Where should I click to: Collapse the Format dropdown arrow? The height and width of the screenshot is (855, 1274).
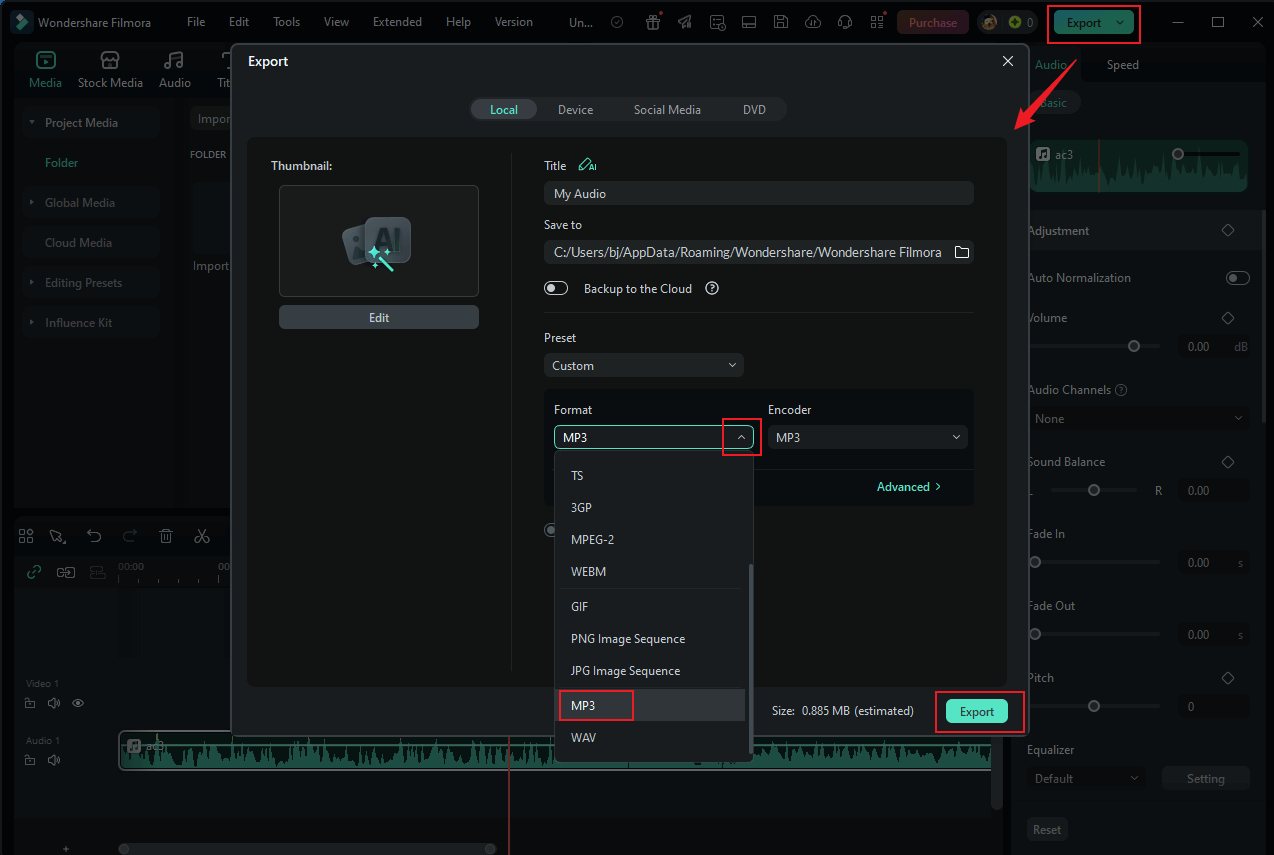741,438
